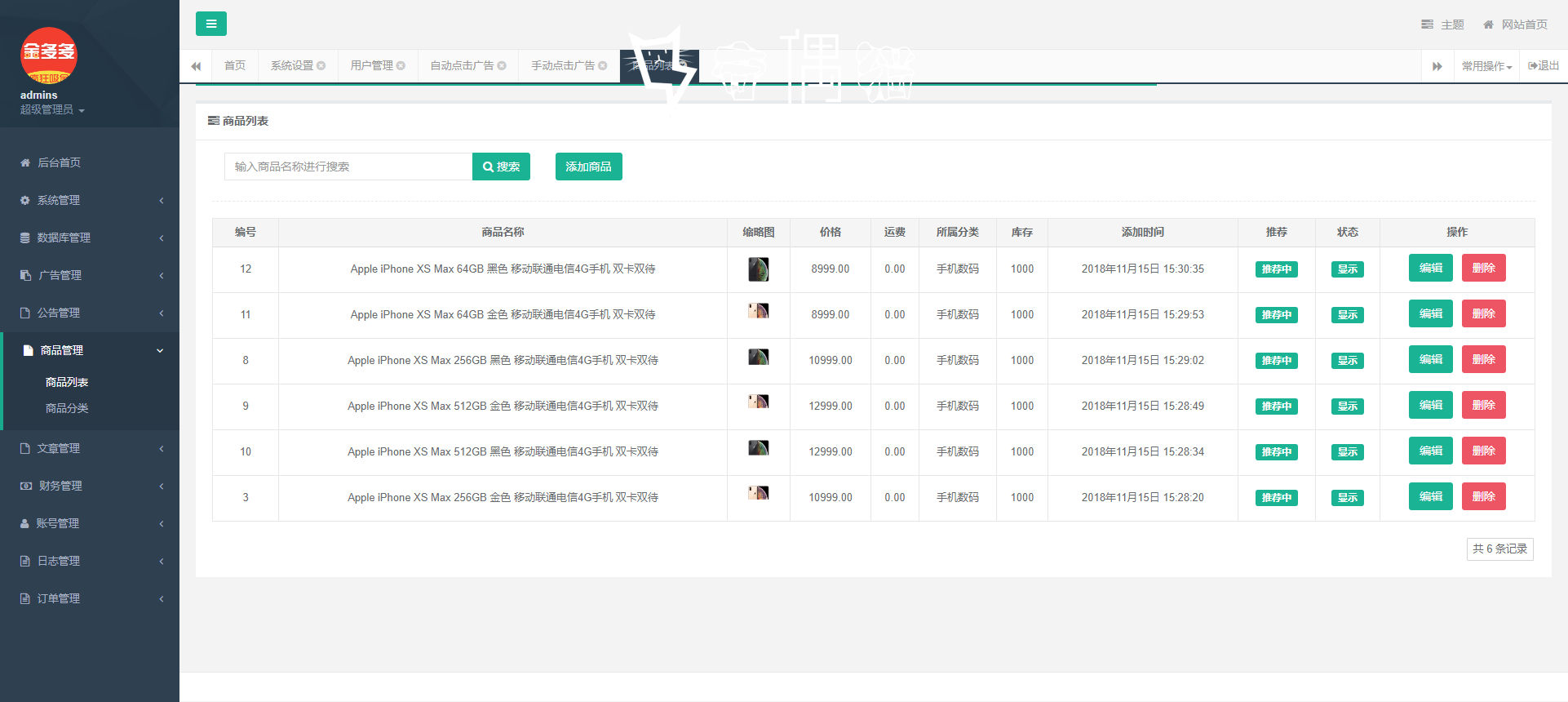The image size is (1568, 702).
Task: Toggle 推荐中 for product 12
Action: pyautogui.click(x=1277, y=269)
